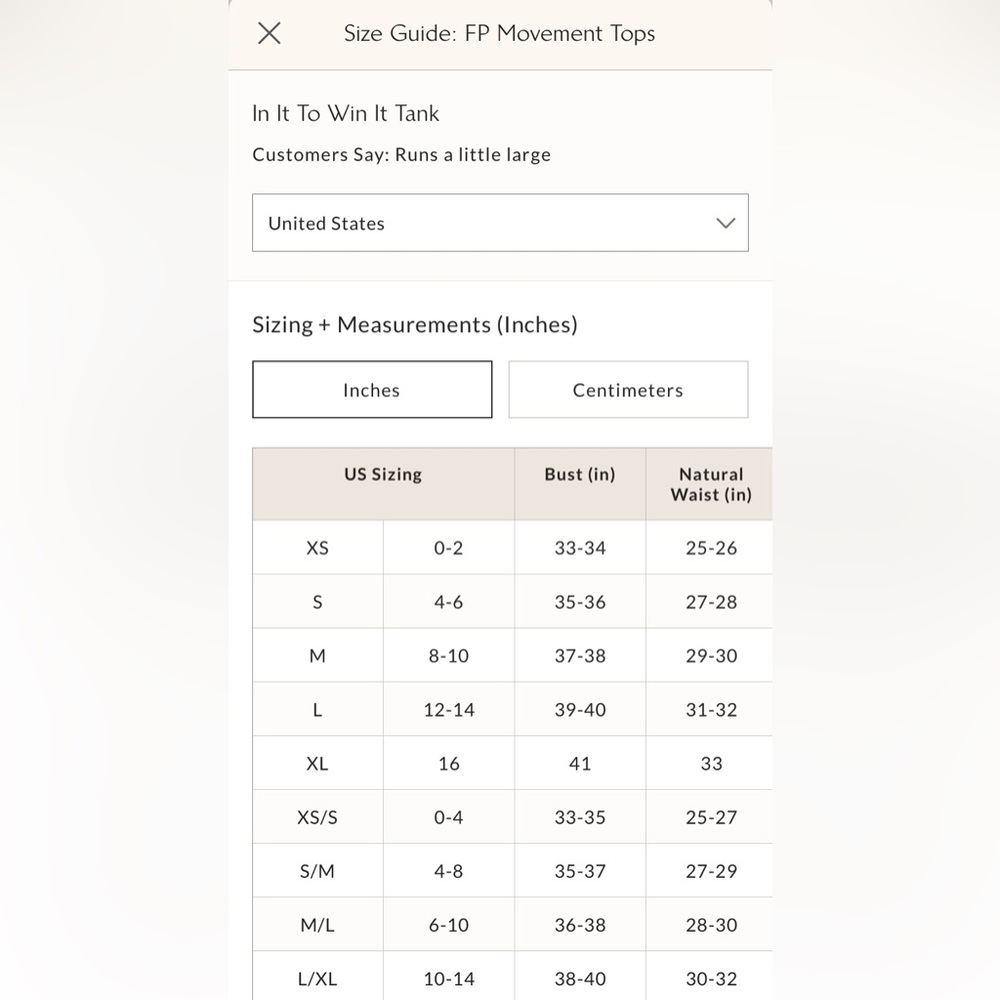Click the Customers Say: Runs a little large text
This screenshot has width=1000, height=1000.
pyautogui.click(x=401, y=155)
